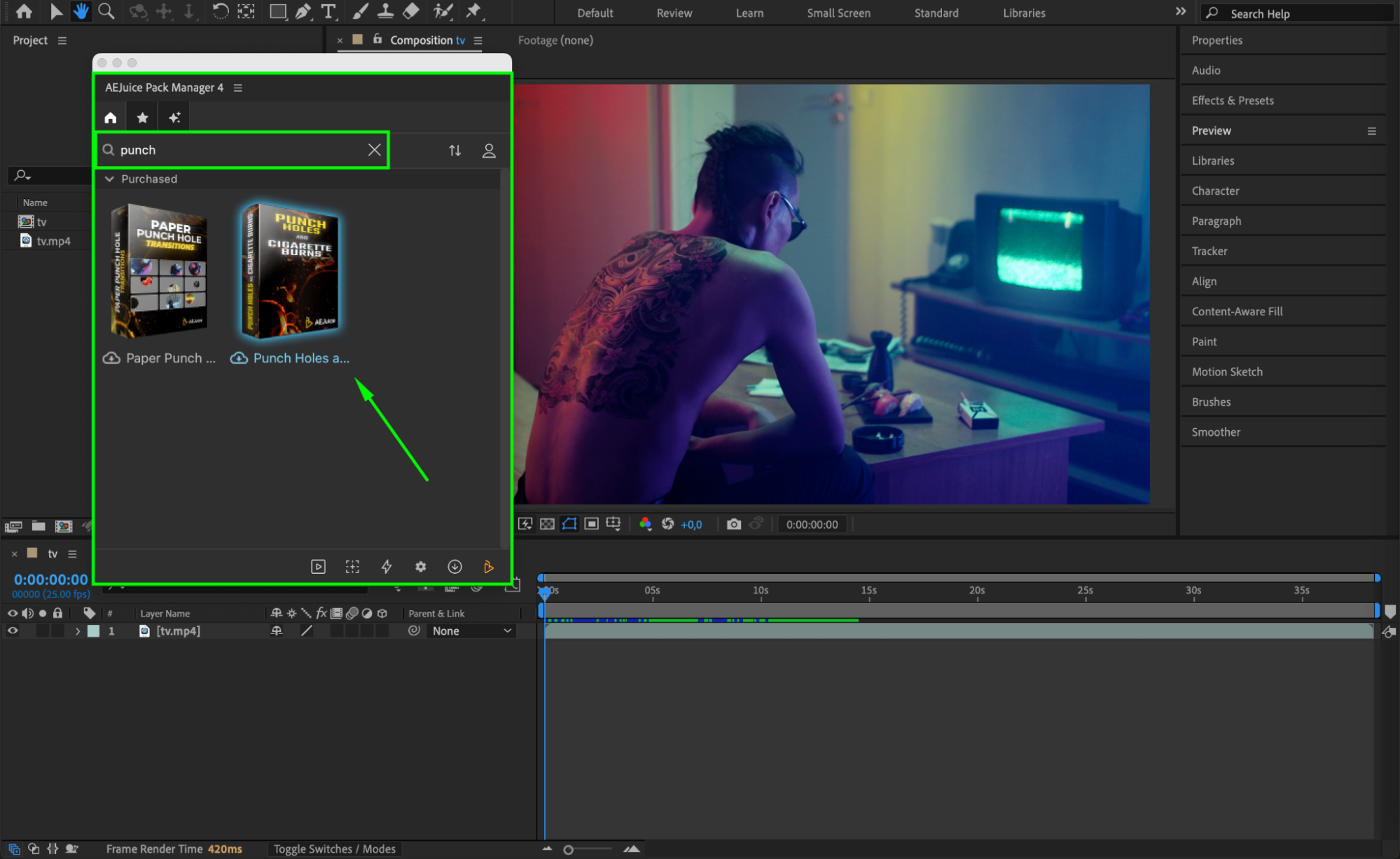Clear the punch search text
Screen dimensions: 1400x859
pyautogui.click(x=375, y=150)
